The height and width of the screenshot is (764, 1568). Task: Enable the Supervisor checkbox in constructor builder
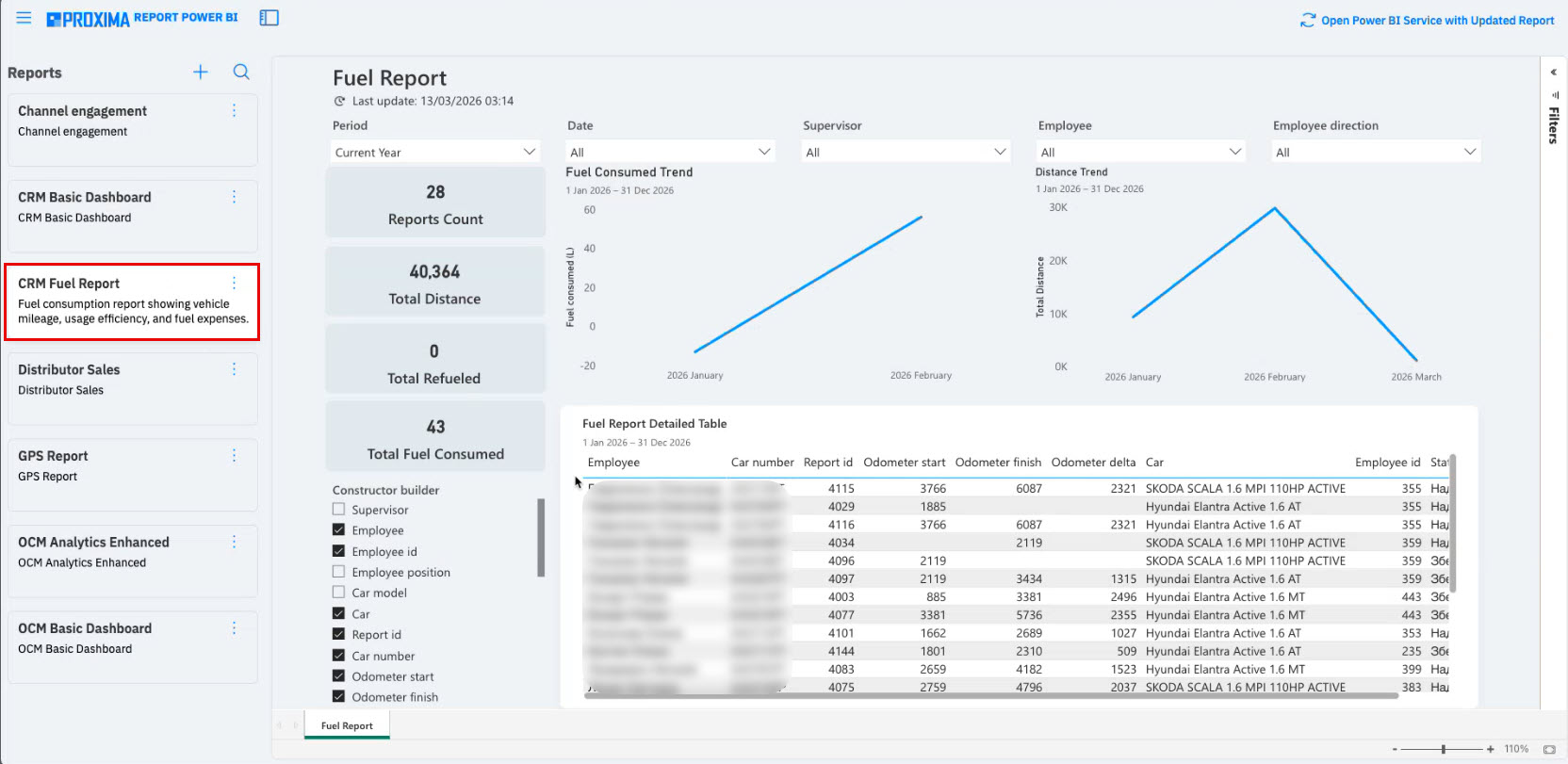(339, 510)
